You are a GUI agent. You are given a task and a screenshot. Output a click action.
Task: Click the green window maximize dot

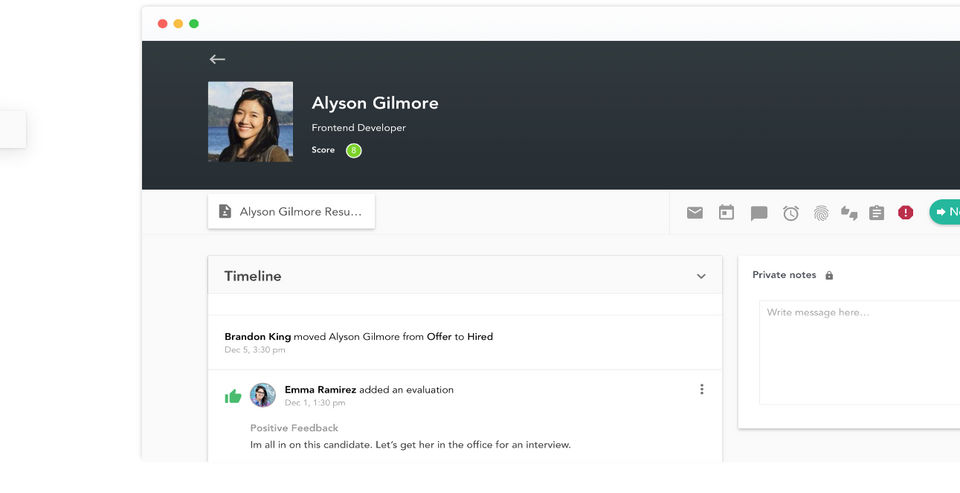pyautogui.click(x=194, y=24)
